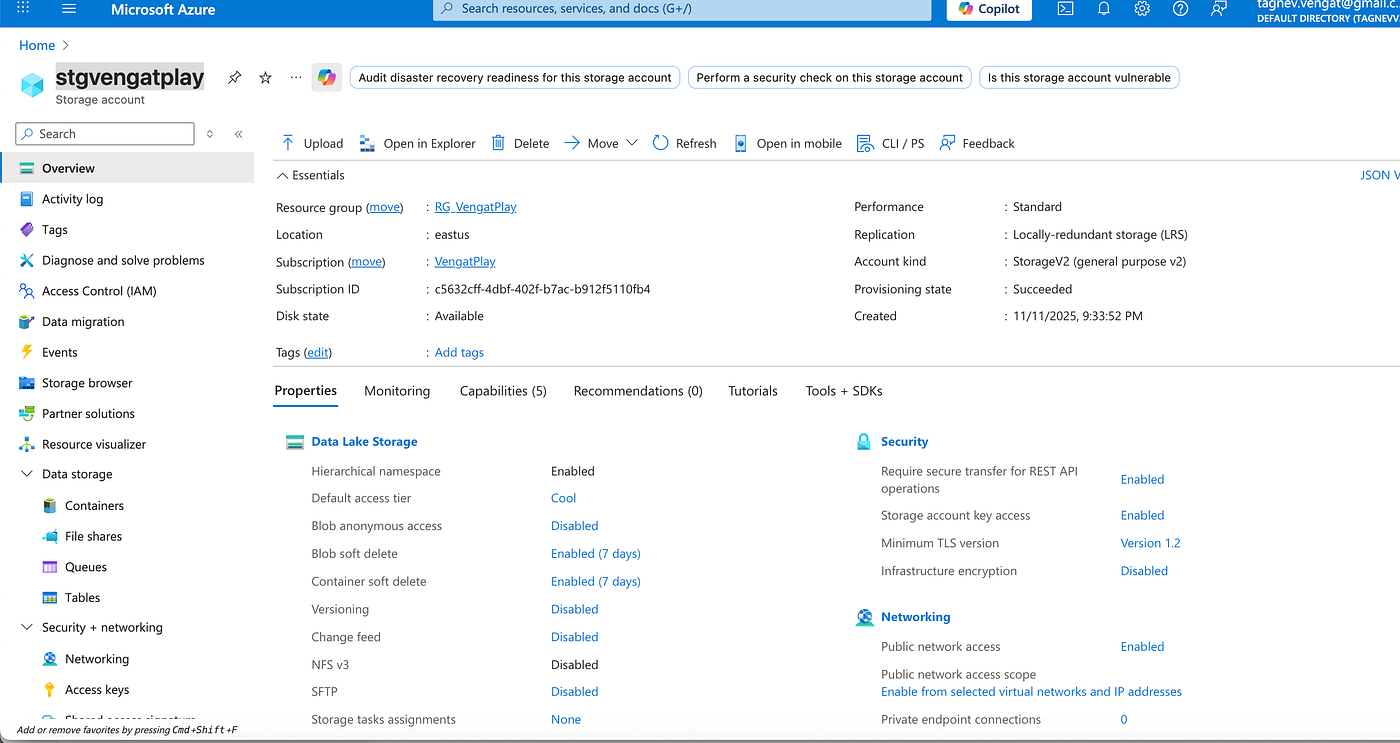The width and height of the screenshot is (1400, 743).
Task: Click the Copilot button in header
Action: [989, 8]
